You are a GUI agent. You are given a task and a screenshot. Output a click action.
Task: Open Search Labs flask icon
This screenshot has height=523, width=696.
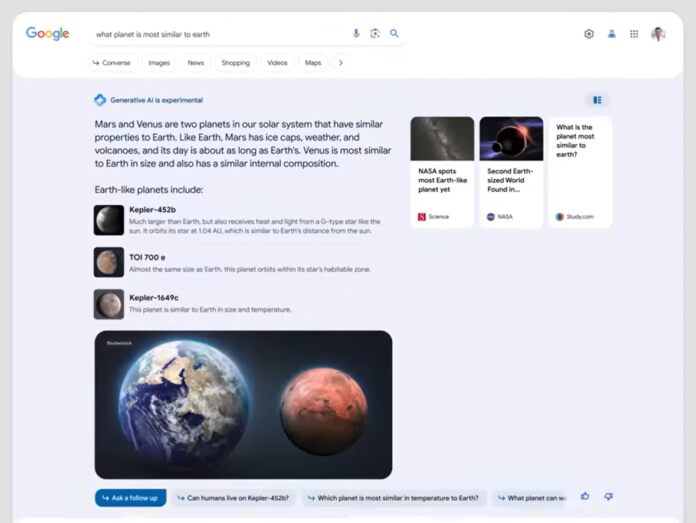tap(612, 34)
